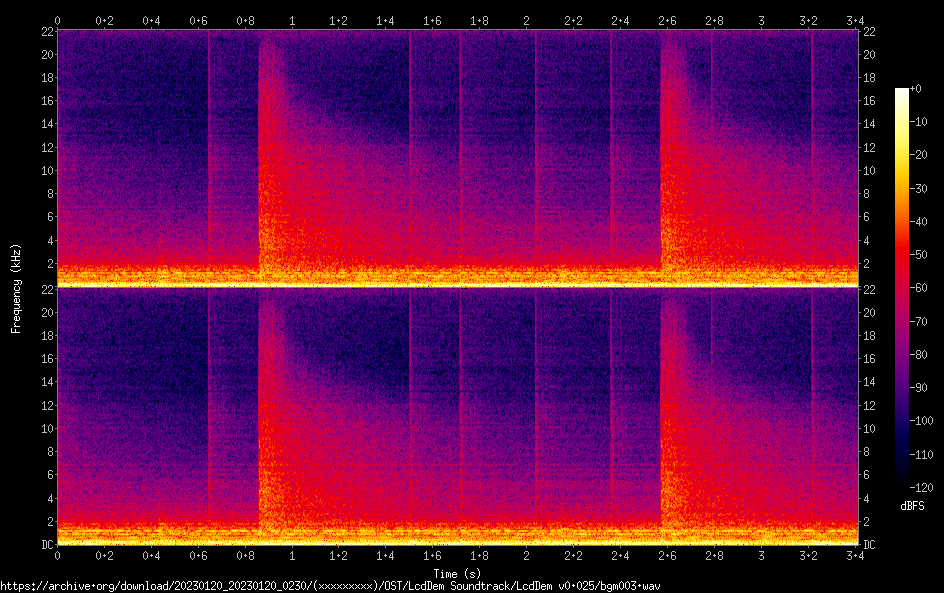Click the "10" kHz label on upper-left frequency axis
This screenshot has height=593, width=944.
pos(45,170)
